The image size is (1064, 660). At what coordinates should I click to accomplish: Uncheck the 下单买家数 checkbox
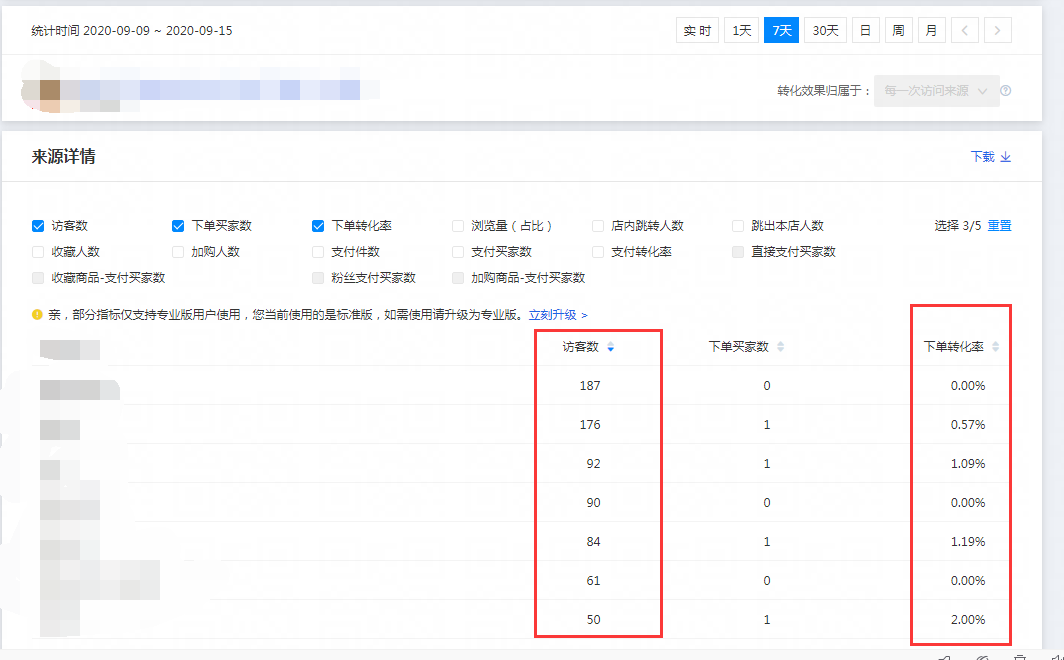[178, 226]
